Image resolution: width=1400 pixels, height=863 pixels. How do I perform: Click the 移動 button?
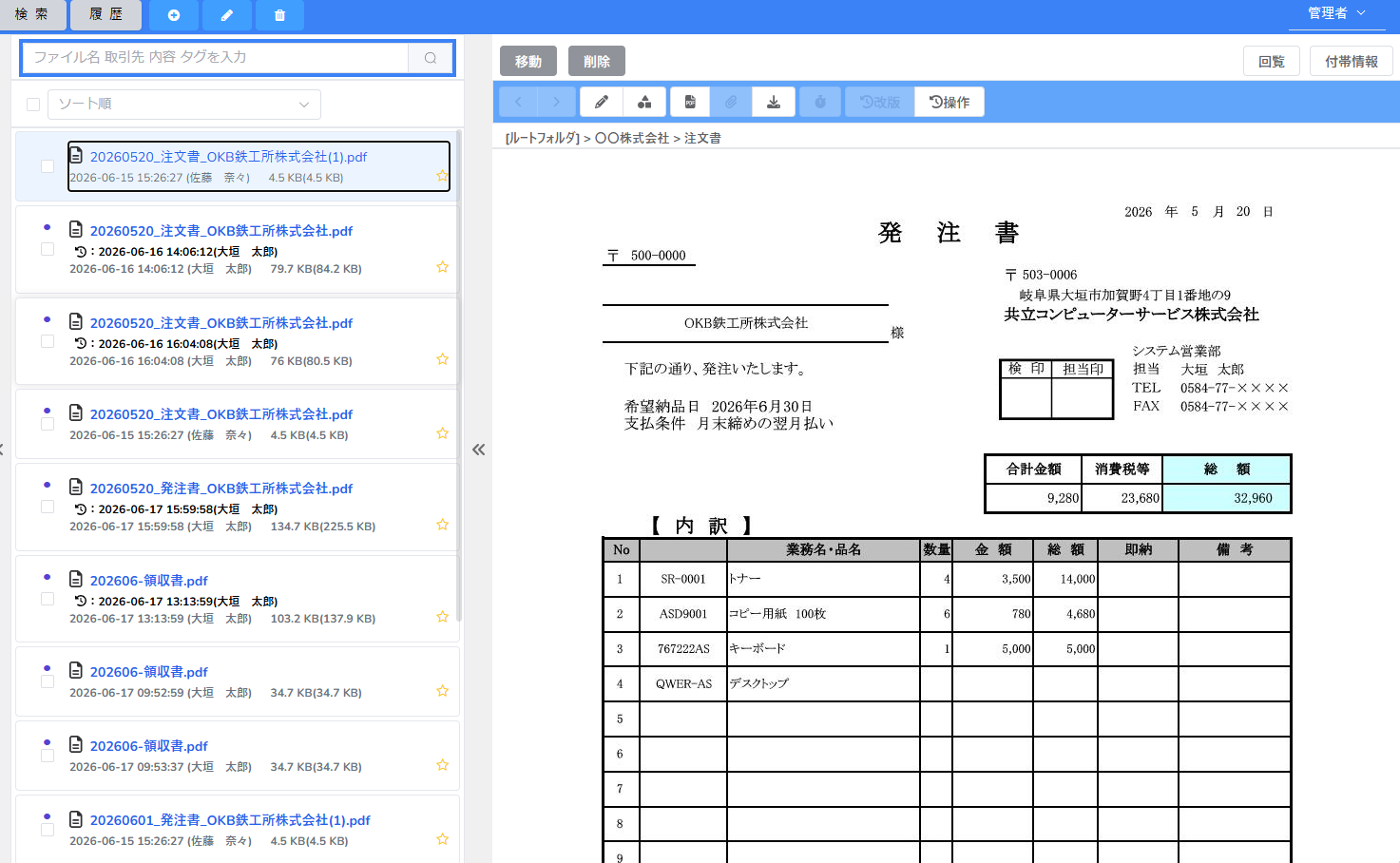528,61
